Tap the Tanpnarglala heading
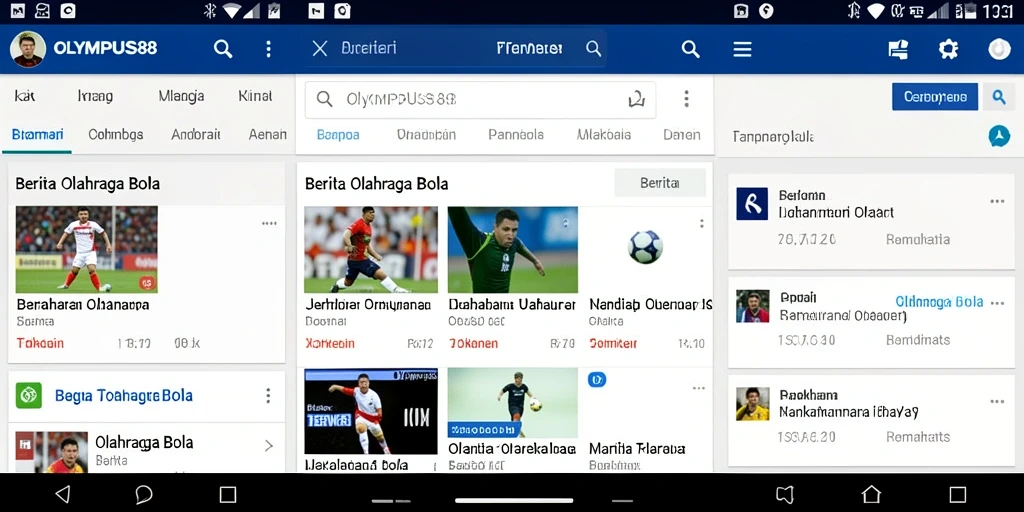This screenshot has width=1024, height=512. (773, 137)
